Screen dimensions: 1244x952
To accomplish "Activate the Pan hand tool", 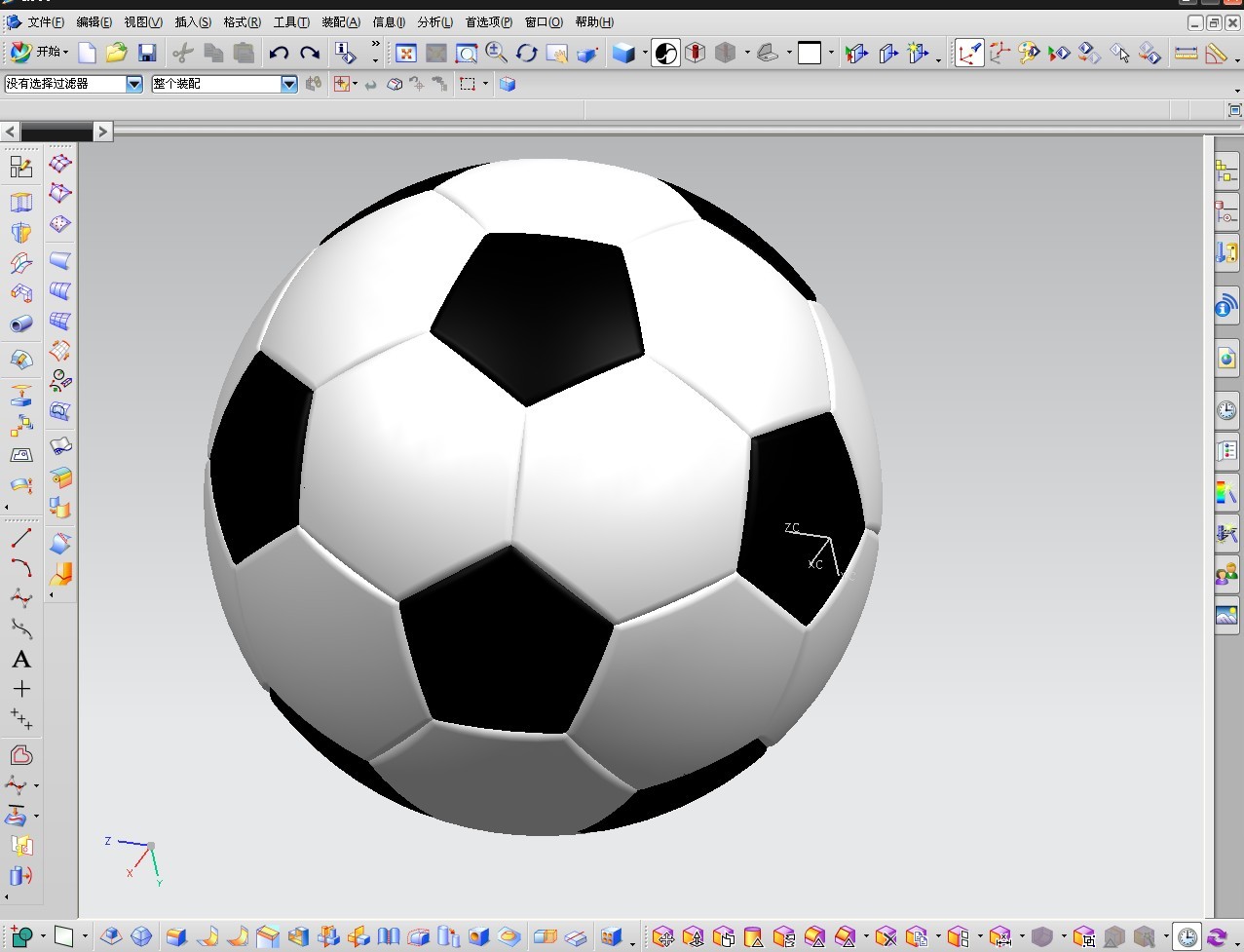I will 557,54.
